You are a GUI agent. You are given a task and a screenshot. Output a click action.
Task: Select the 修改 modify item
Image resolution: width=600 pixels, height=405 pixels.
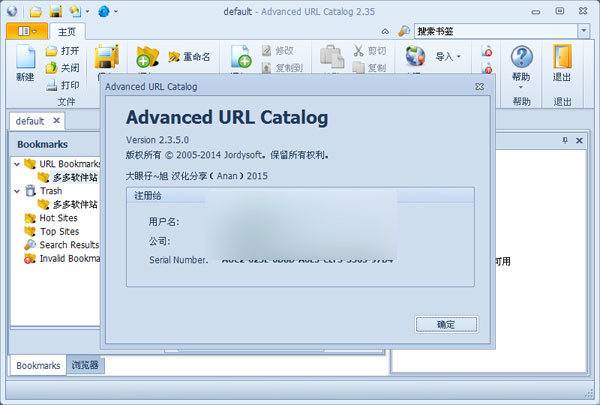pos(278,51)
